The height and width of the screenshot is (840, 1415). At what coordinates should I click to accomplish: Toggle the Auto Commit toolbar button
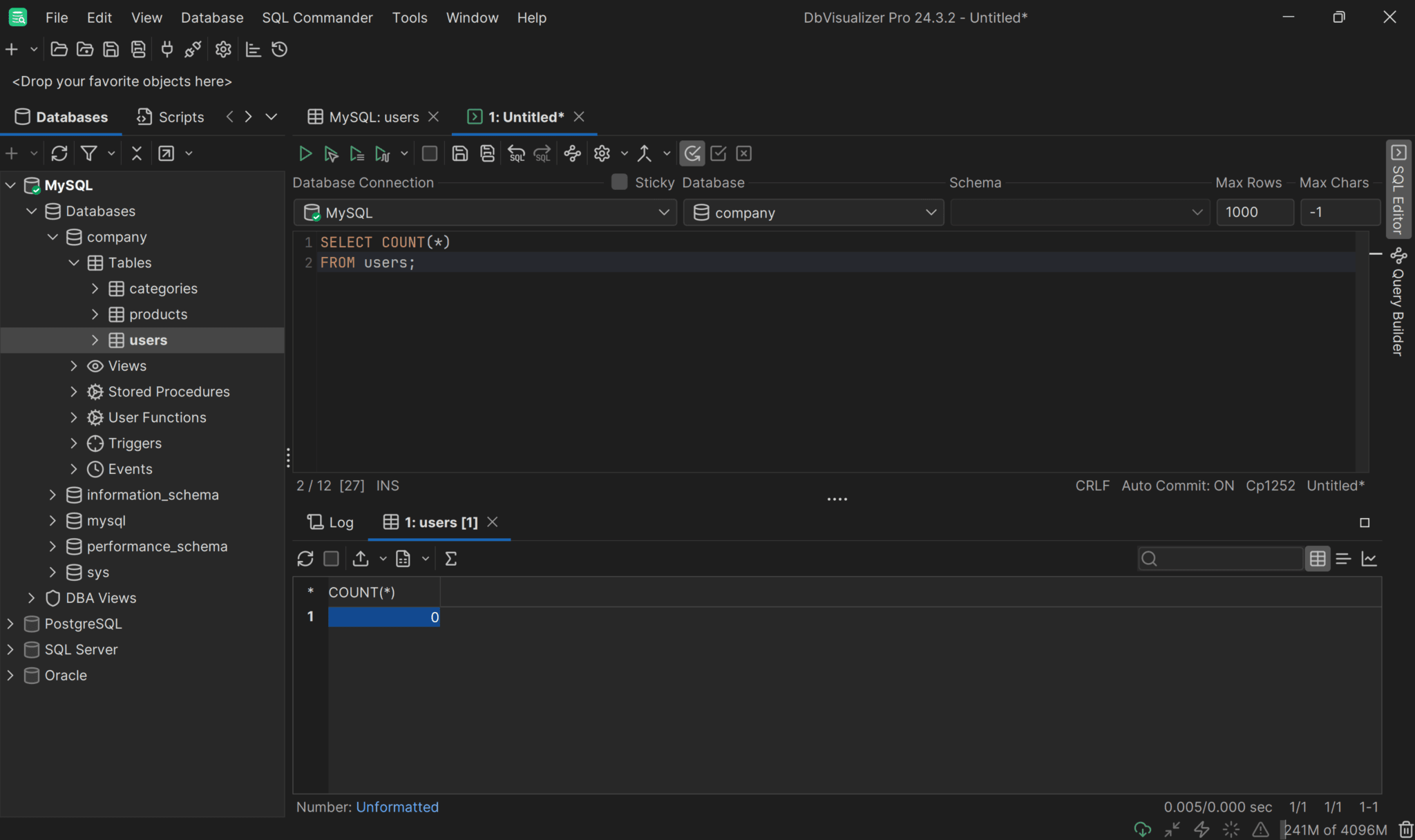coord(692,153)
